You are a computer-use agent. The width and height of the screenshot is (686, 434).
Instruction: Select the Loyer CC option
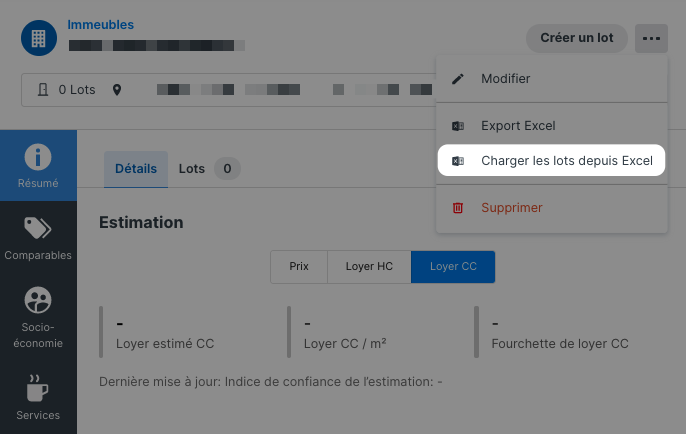tap(453, 266)
